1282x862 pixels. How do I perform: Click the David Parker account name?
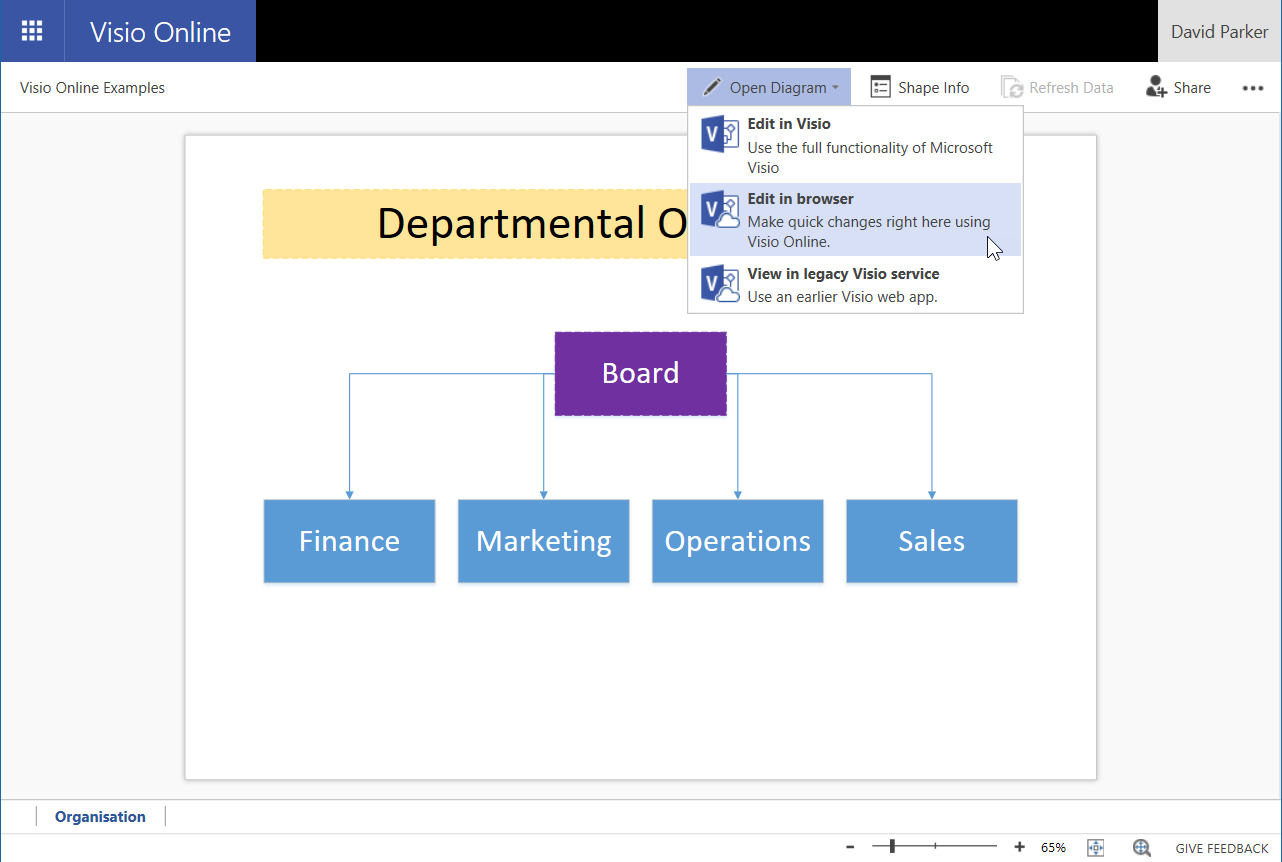1219,31
